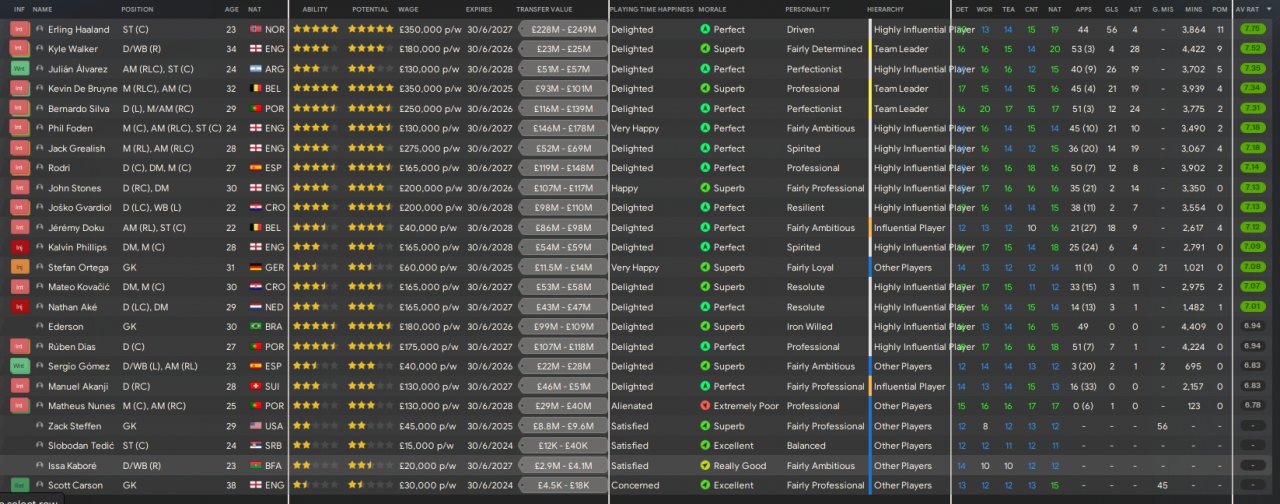Click the Excellent morale icon for Slobodan Tedić
1280x504 pixels.
coord(705,446)
